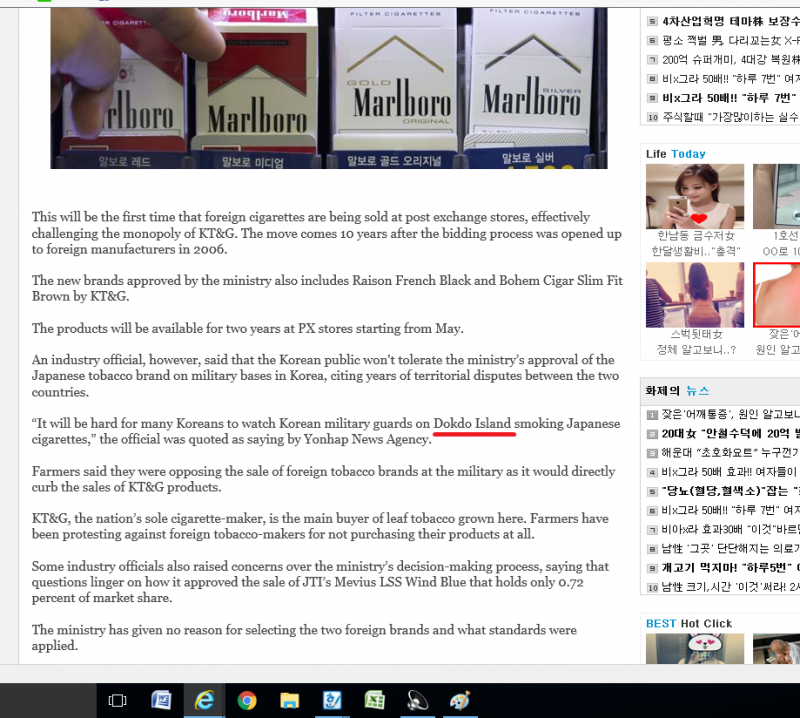The height and width of the screenshot is (718, 800).
Task: Click the Internet Explorer taskbar icon
Action: click(204, 700)
